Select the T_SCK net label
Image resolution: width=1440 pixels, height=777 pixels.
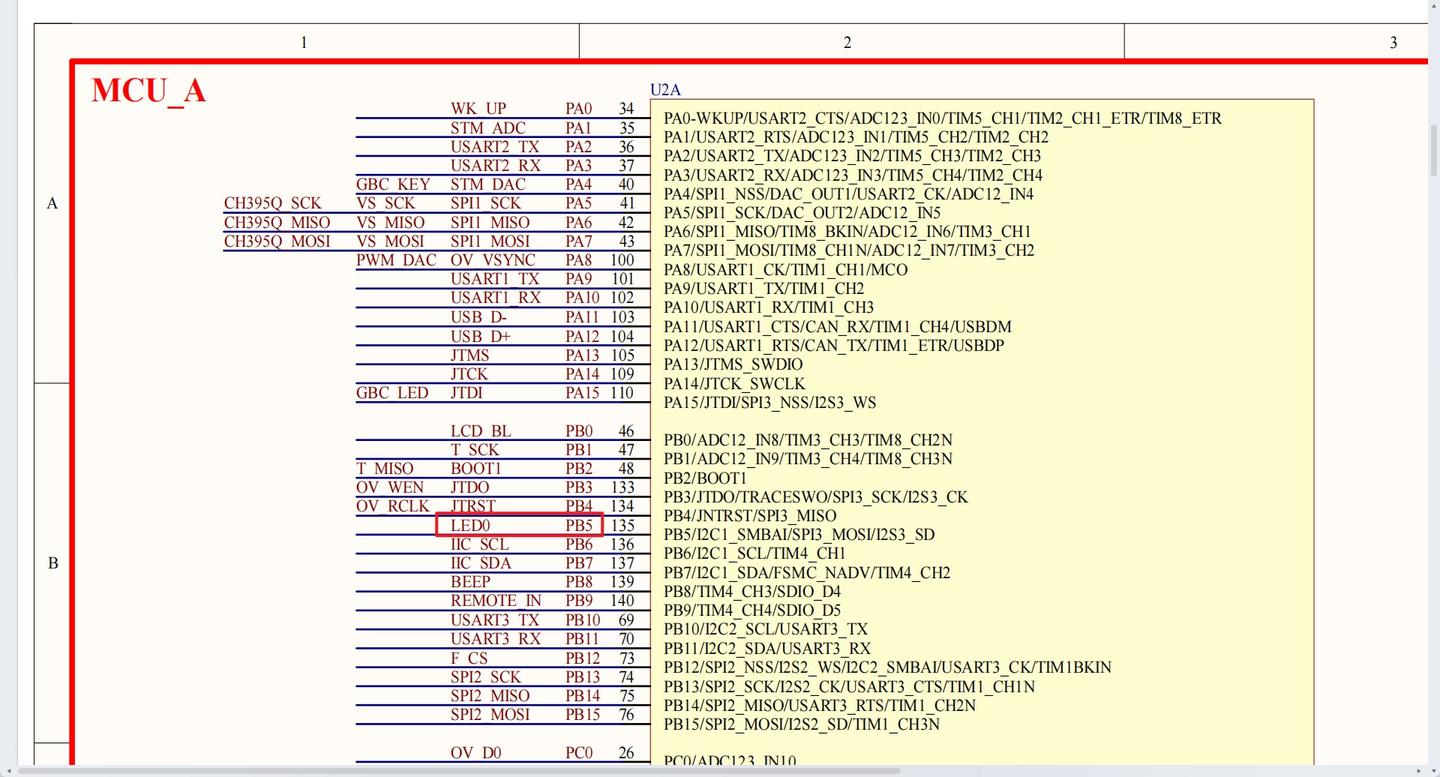(x=475, y=450)
